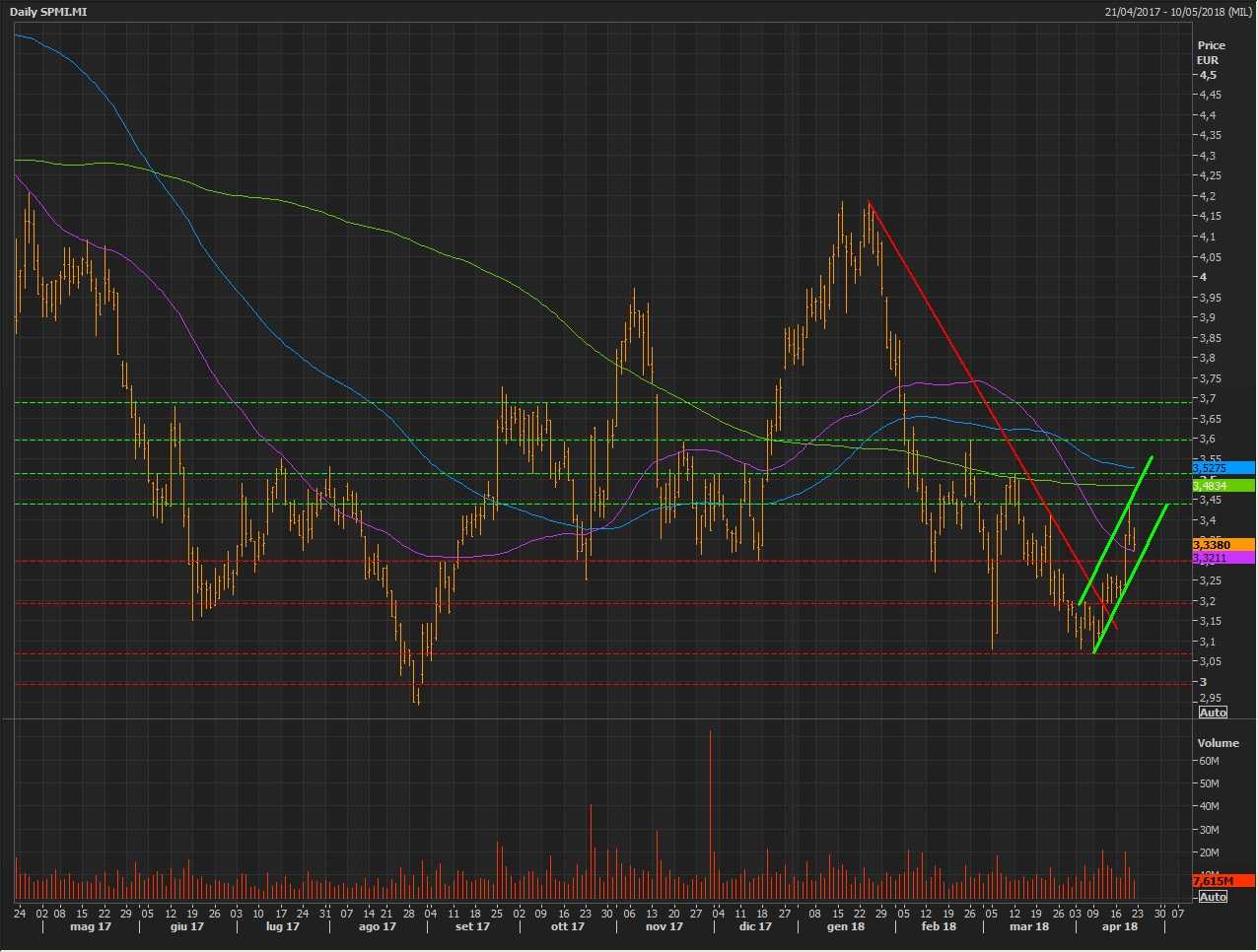The width and height of the screenshot is (1258, 952).
Task: Click the Auto button under the volume axis
Action: point(1213,897)
